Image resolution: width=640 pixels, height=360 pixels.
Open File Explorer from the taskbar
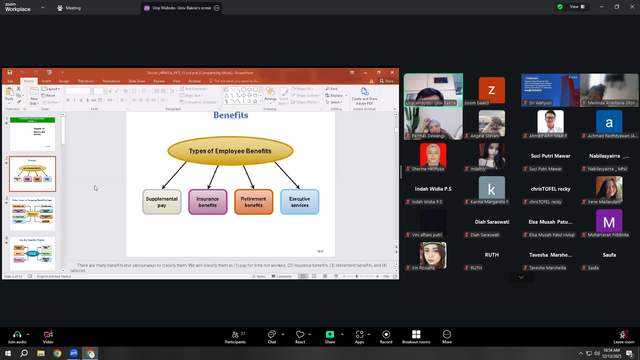(x=41, y=353)
